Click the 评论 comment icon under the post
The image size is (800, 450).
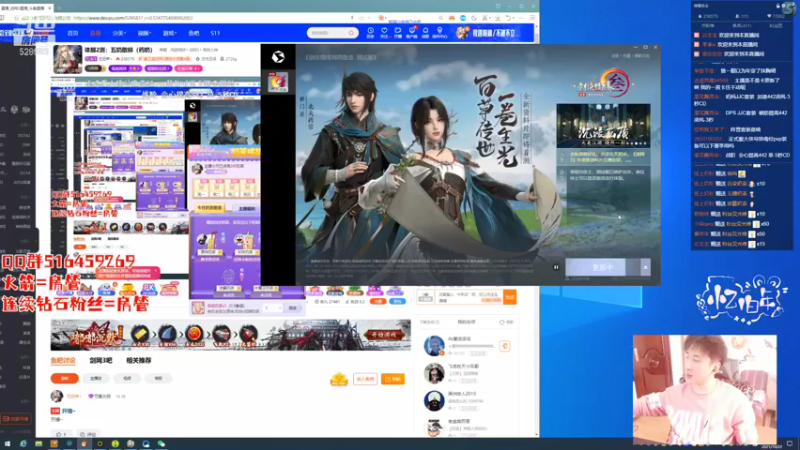point(88,434)
